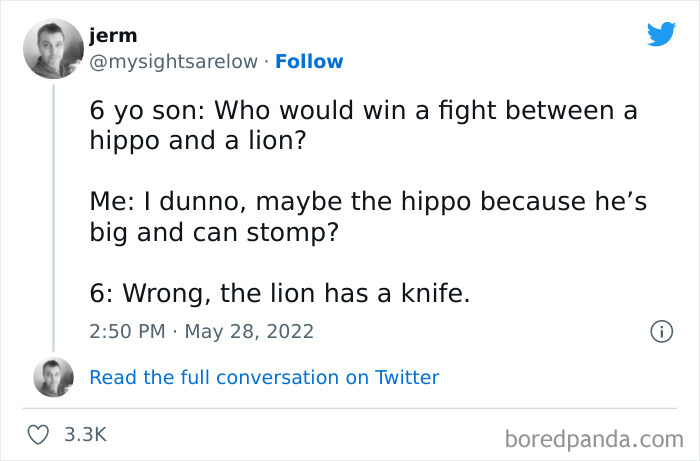The image size is (700, 461).
Task: Click the word "Twitter" in conversation link
Action: coord(406,377)
